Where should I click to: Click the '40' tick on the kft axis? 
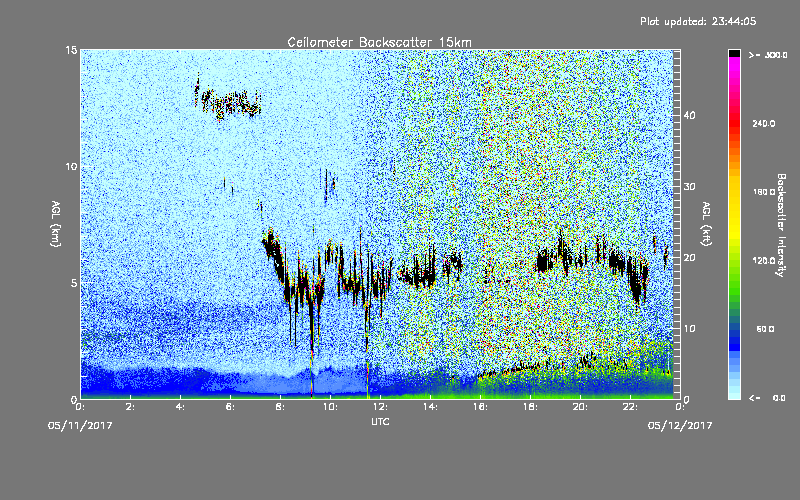689,116
